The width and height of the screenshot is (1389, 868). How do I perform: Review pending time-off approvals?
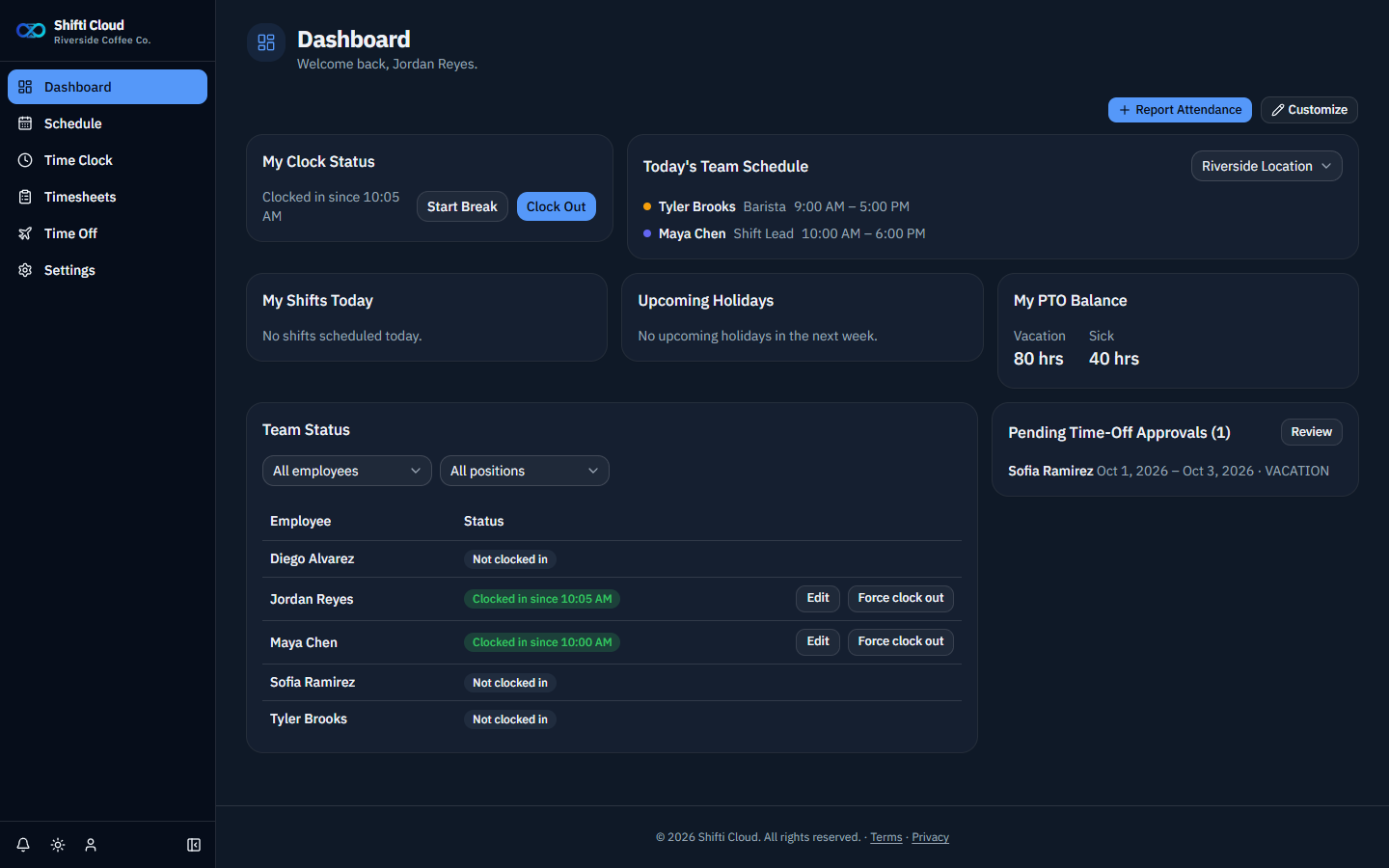(x=1312, y=432)
